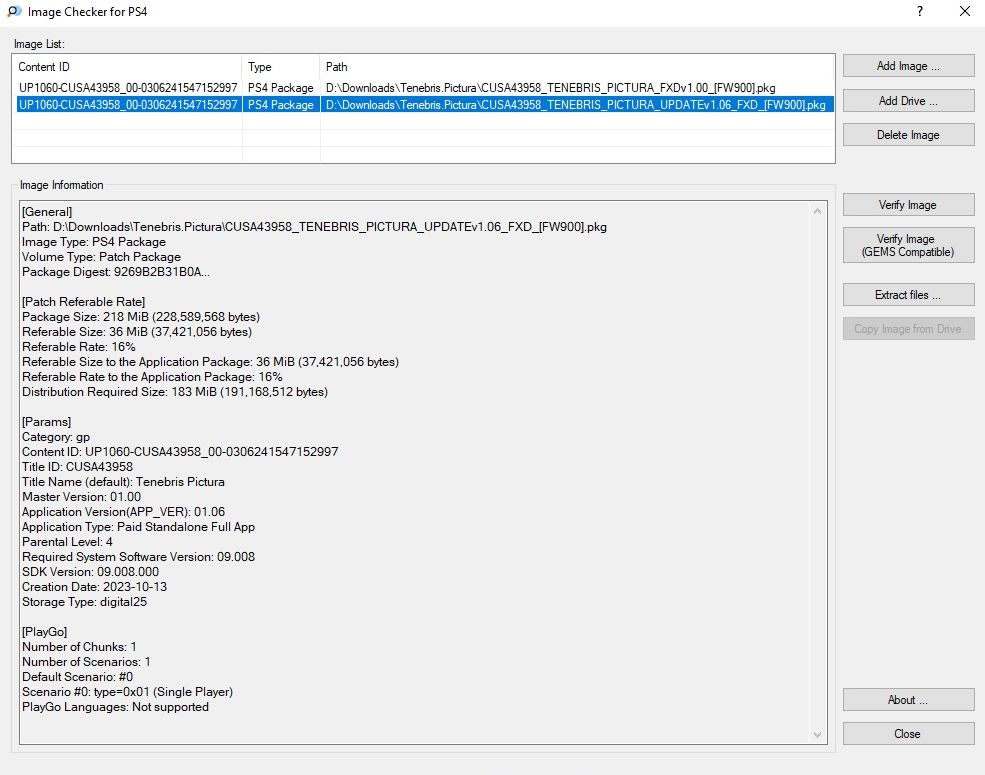985x775 pixels.
Task: Click the Add Image button
Action: pyautogui.click(x=908, y=66)
